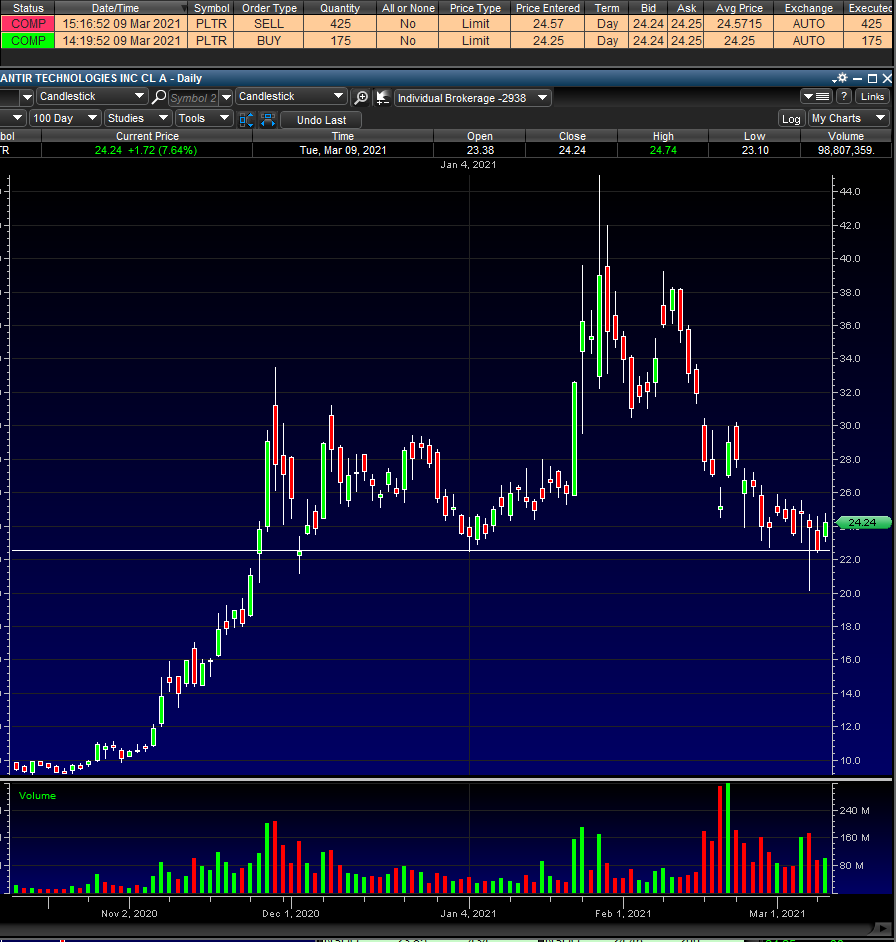Image resolution: width=896 pixels, height=942 pixels.
Task: Open the chart list menu icon
Action: pyautogui.click(x=816, y=97)
